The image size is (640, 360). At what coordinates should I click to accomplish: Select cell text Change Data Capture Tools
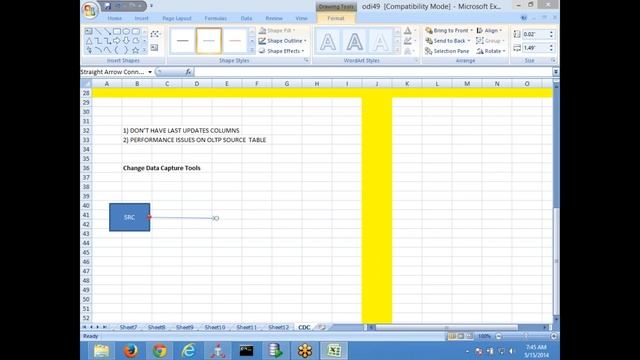[162, 168]
